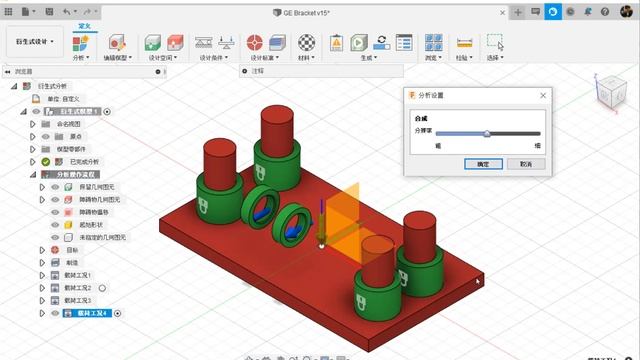Image resolution: width=640 pixels, height=360 pixels.
Task: Click 确定 in 分析设置 dialog
Action: coord(483,164)
